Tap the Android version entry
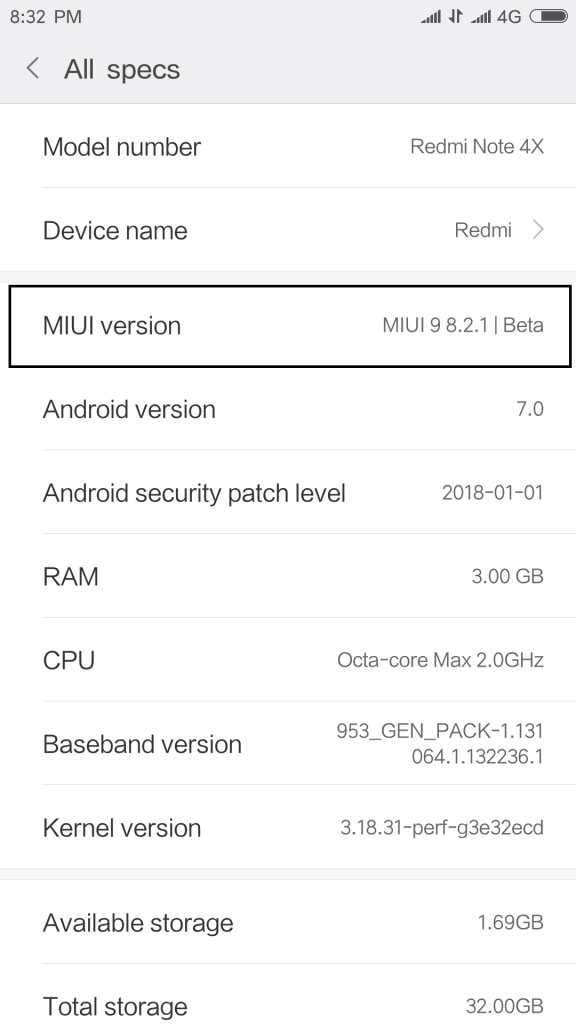 288,409
